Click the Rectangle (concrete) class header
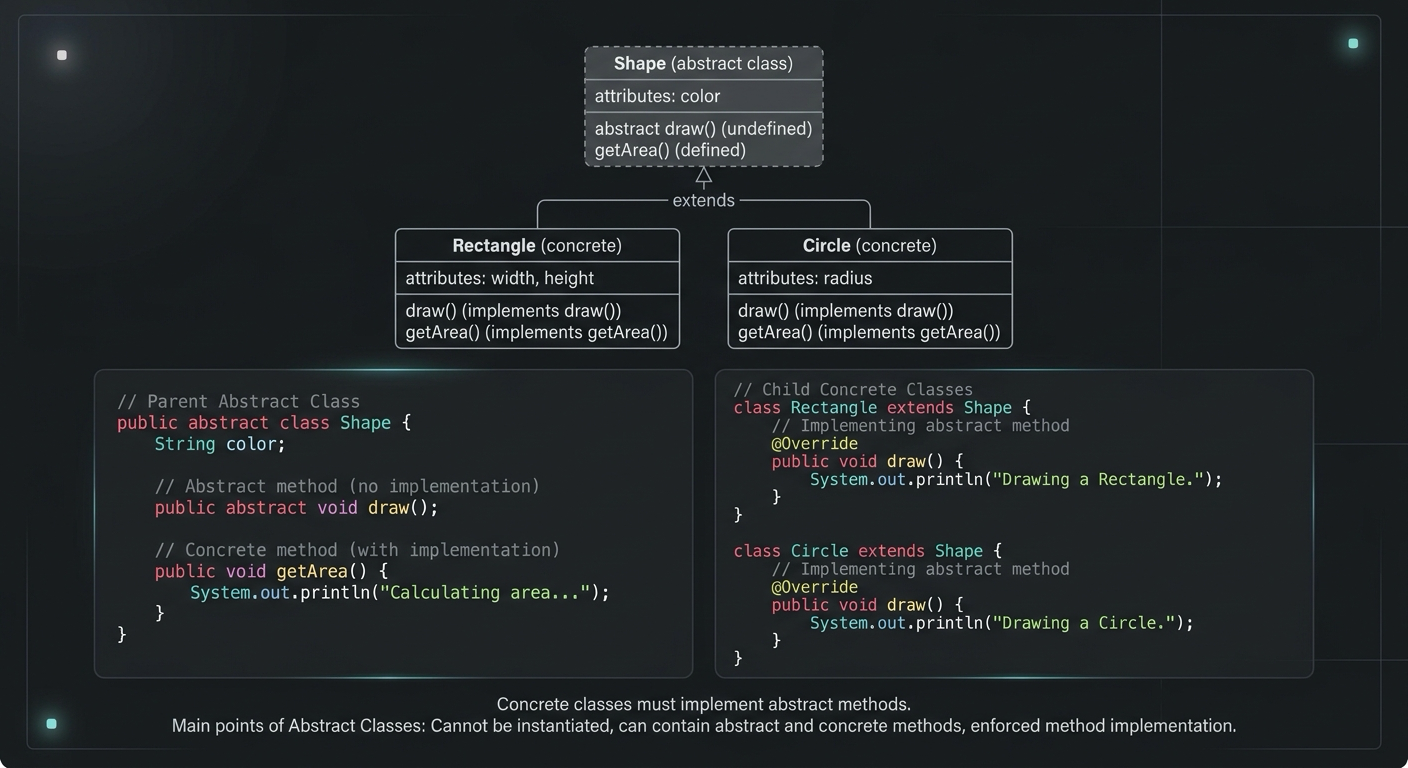The image size is (1408, 768). point(537,245)
